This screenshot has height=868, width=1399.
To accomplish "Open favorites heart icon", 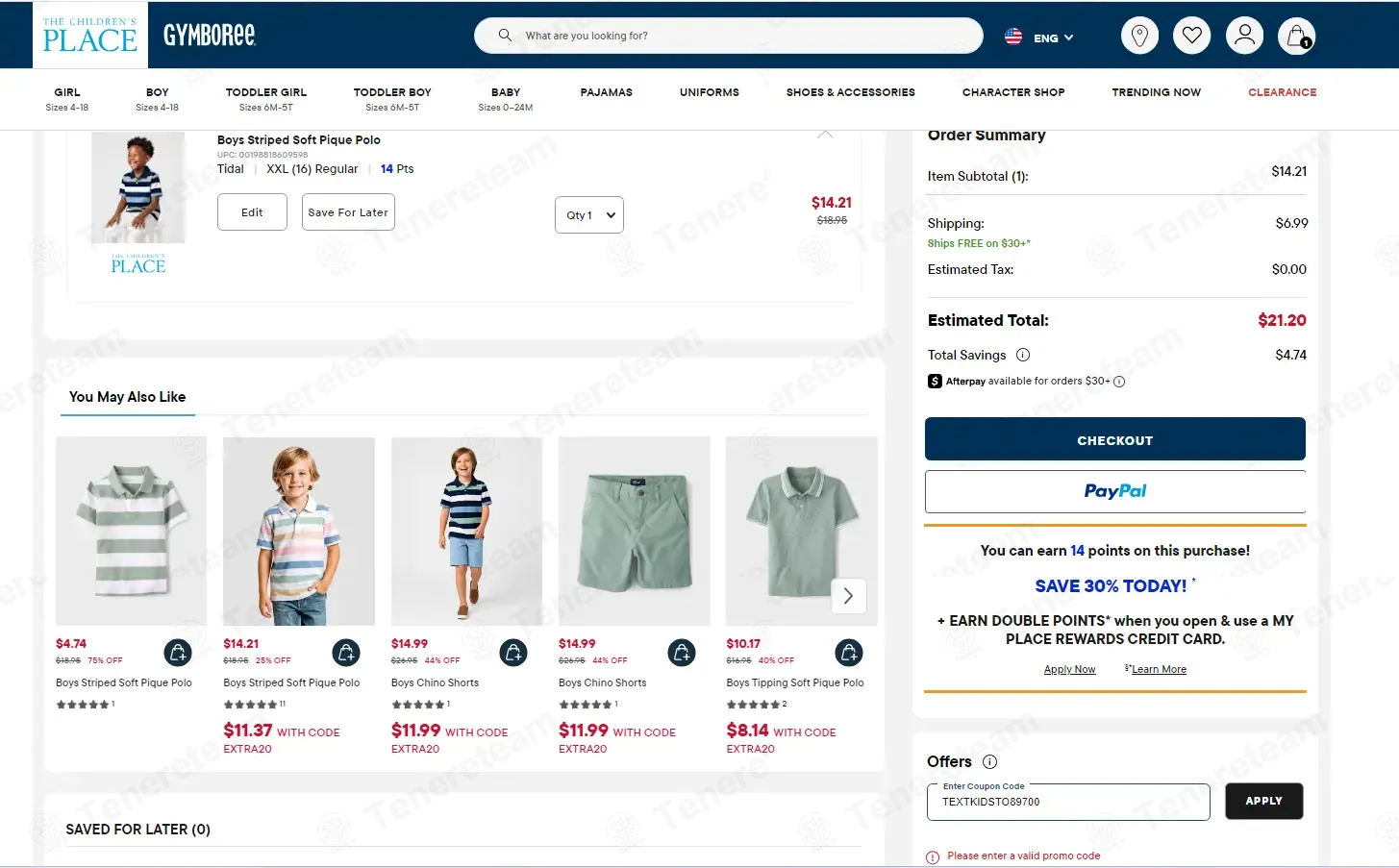I will [1192, 36].
